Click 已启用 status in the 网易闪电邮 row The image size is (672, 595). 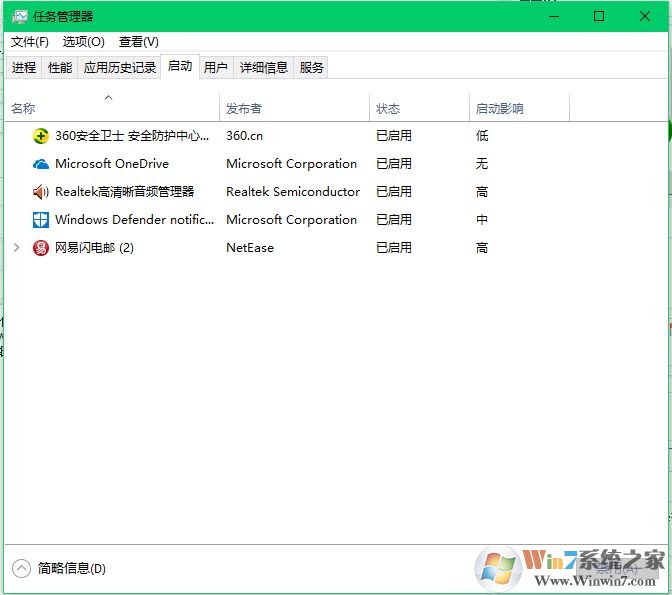pyautogui.click(x=394, y=248)
